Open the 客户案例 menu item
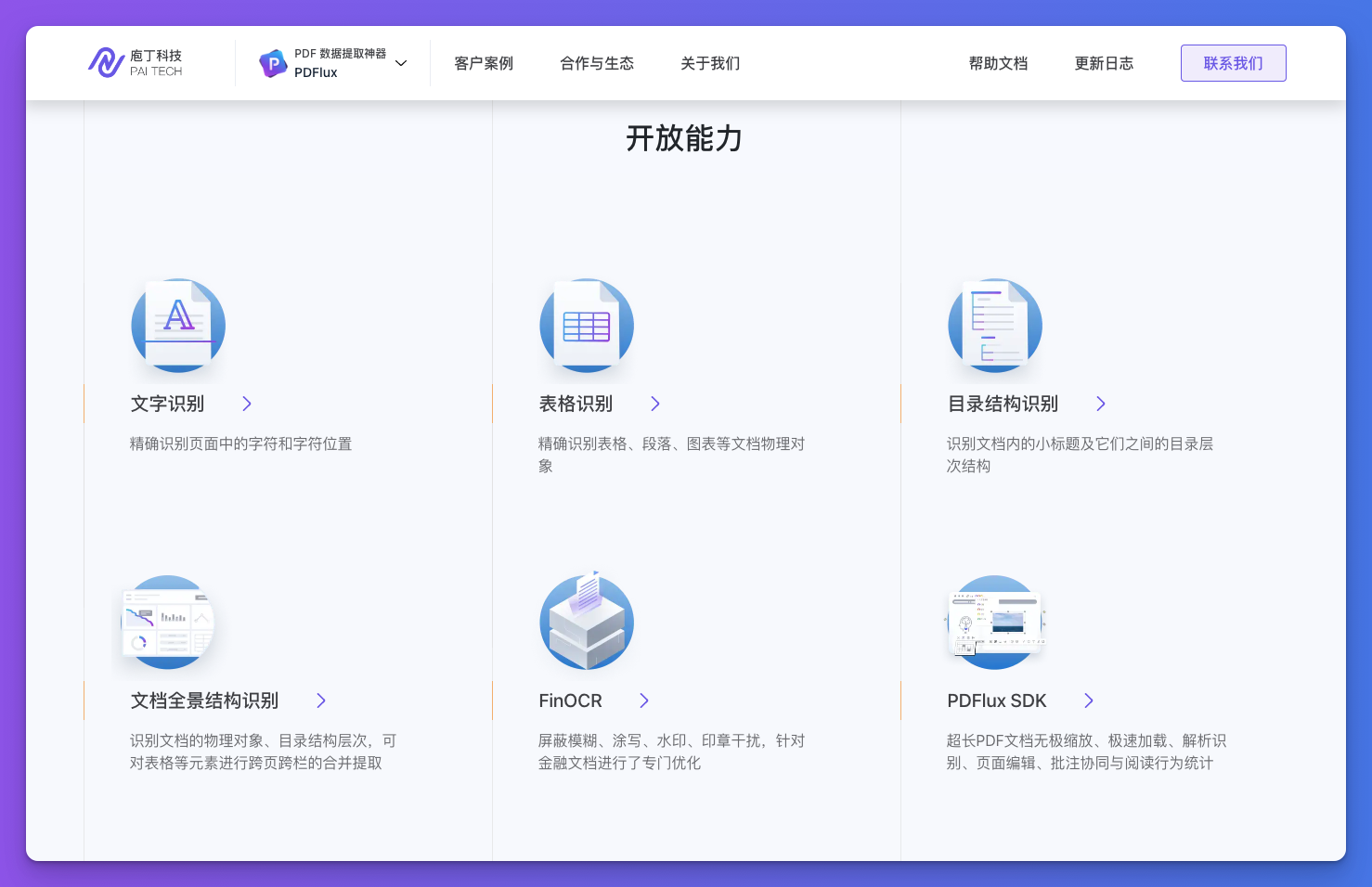This screenshot has height=887, width=1372. pos(484,63)
